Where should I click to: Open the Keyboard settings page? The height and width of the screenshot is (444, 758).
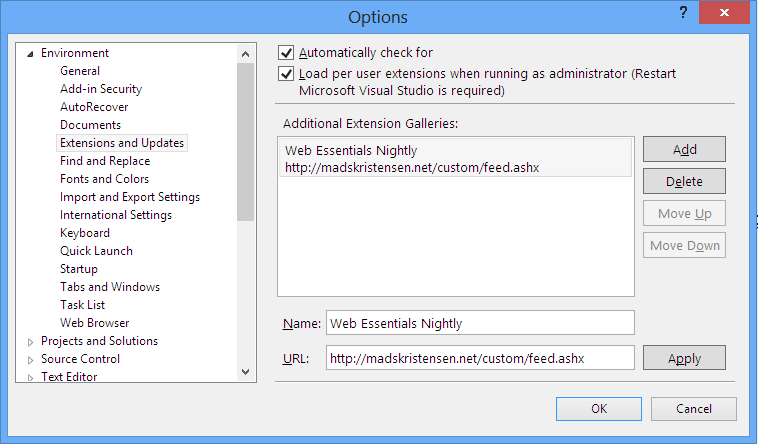[85, 233]
